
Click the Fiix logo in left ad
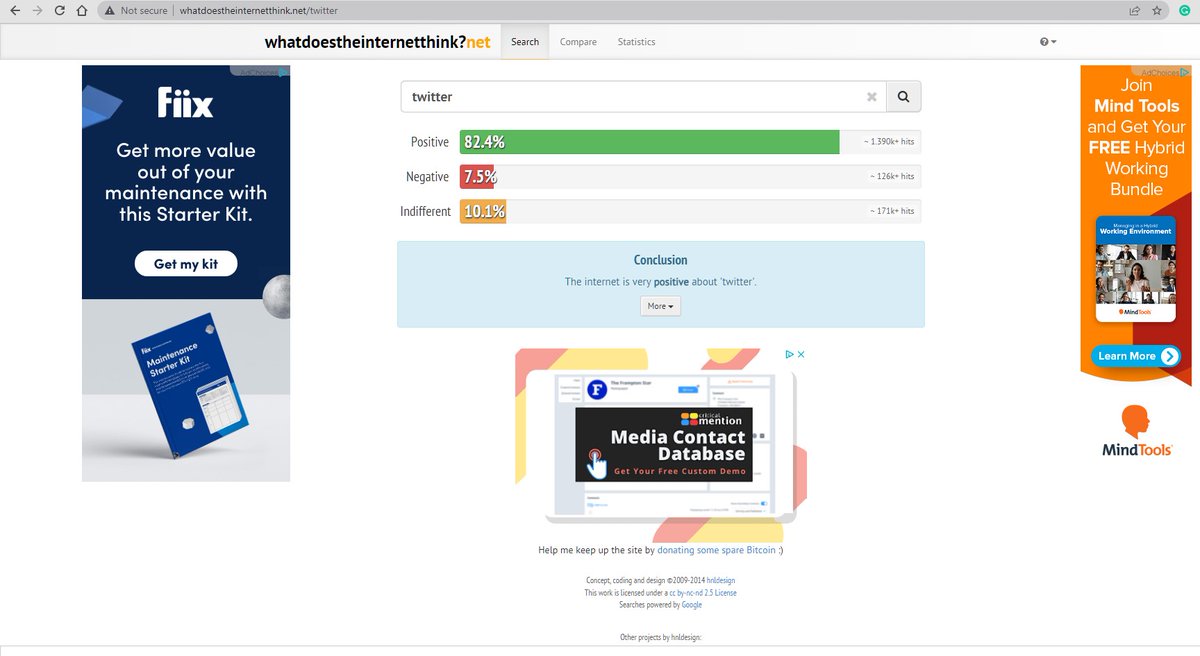[x=186, y=102]
